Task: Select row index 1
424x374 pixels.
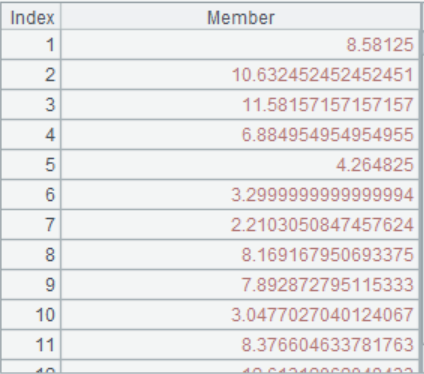Action: point(31,45)
